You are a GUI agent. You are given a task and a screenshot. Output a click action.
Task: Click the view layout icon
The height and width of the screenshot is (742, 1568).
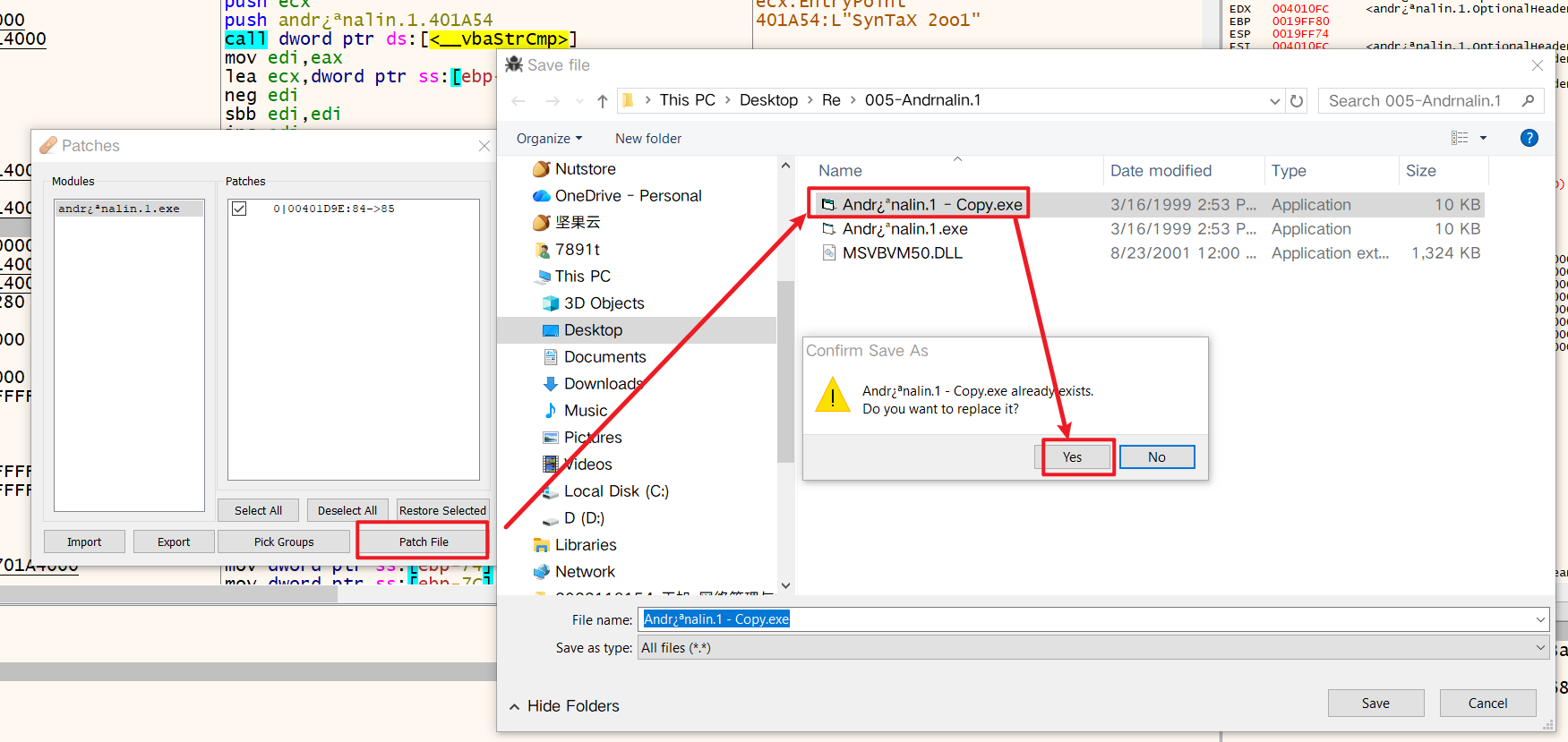(1460, 138)
